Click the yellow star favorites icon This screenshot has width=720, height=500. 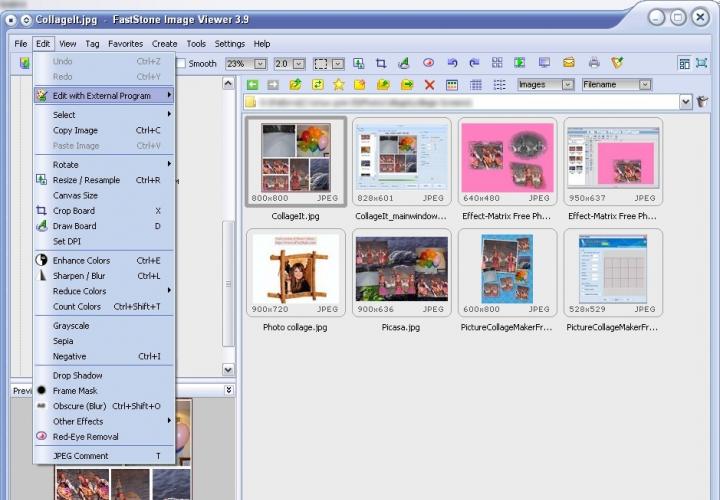pyautogui.click(x=339, y=85)
